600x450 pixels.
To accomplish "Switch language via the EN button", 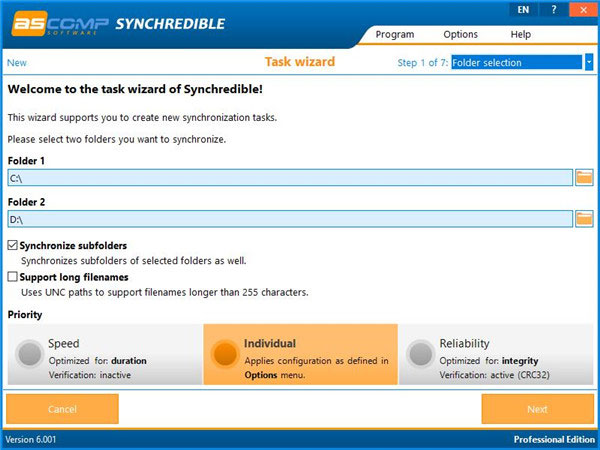I will (x=523, y=10).
